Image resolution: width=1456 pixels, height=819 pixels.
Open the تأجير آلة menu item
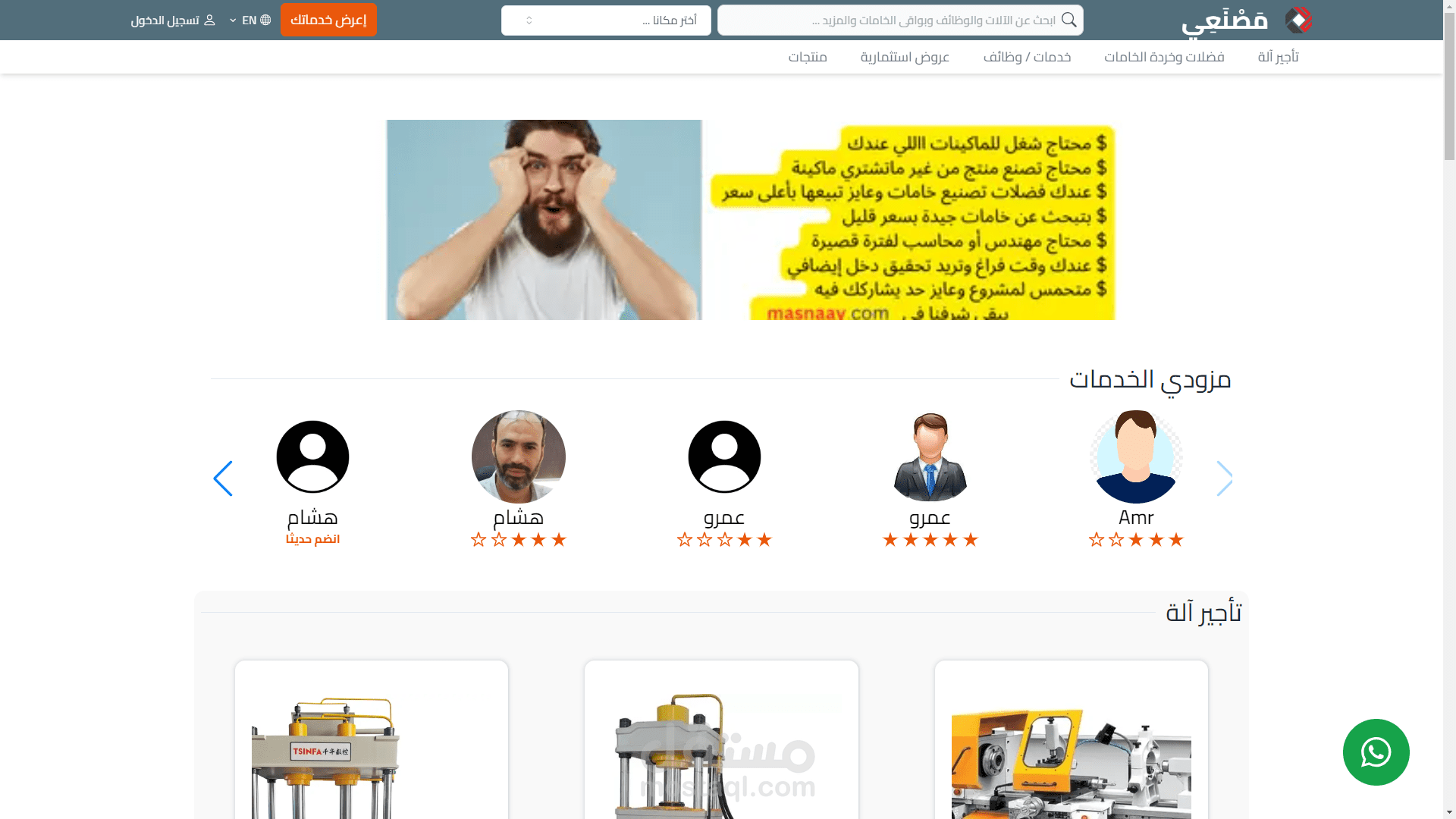pyautogui.click(x=1278, y=57)
